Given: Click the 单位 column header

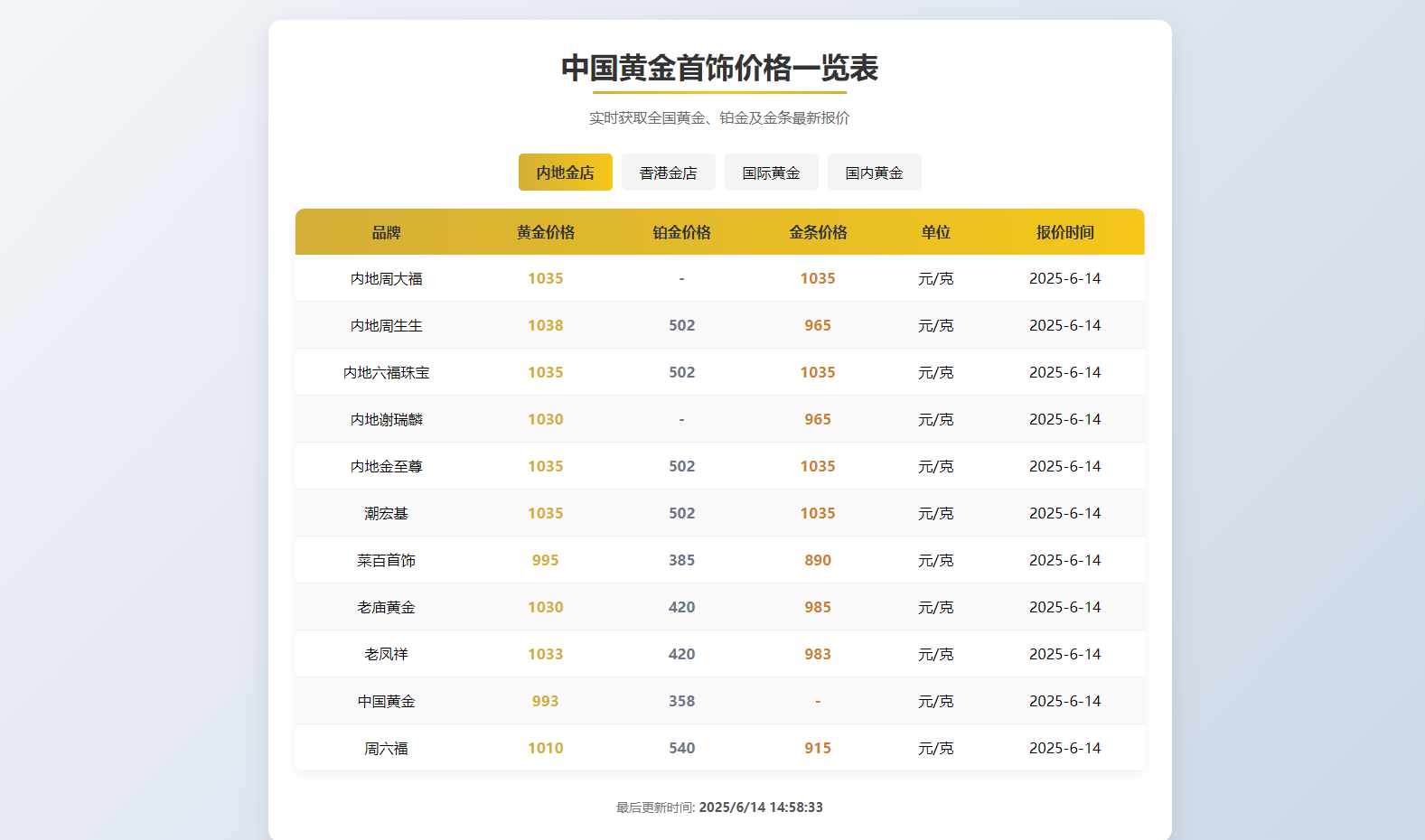Looking at the screenshot, I should tap(935, 232).
